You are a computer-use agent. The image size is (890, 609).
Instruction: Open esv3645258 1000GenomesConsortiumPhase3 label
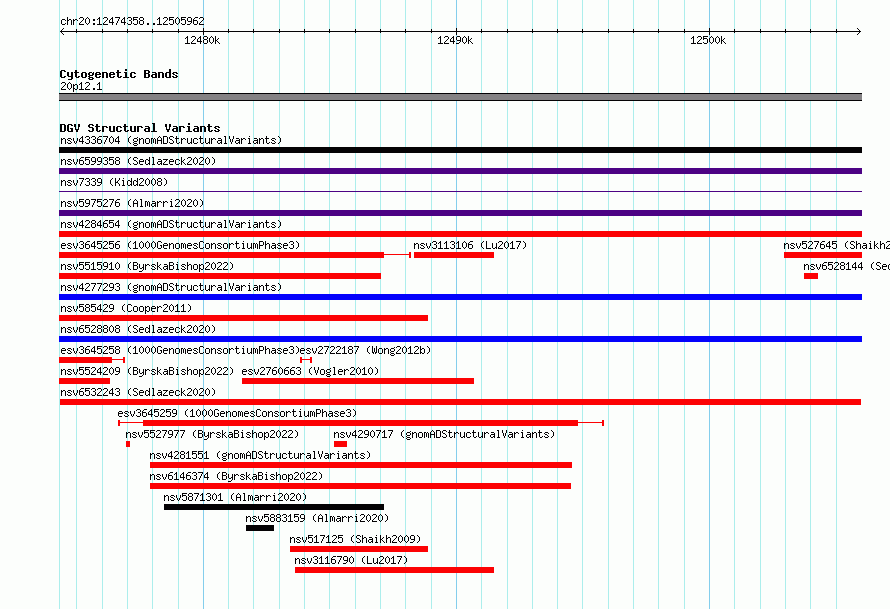[180, 350]
